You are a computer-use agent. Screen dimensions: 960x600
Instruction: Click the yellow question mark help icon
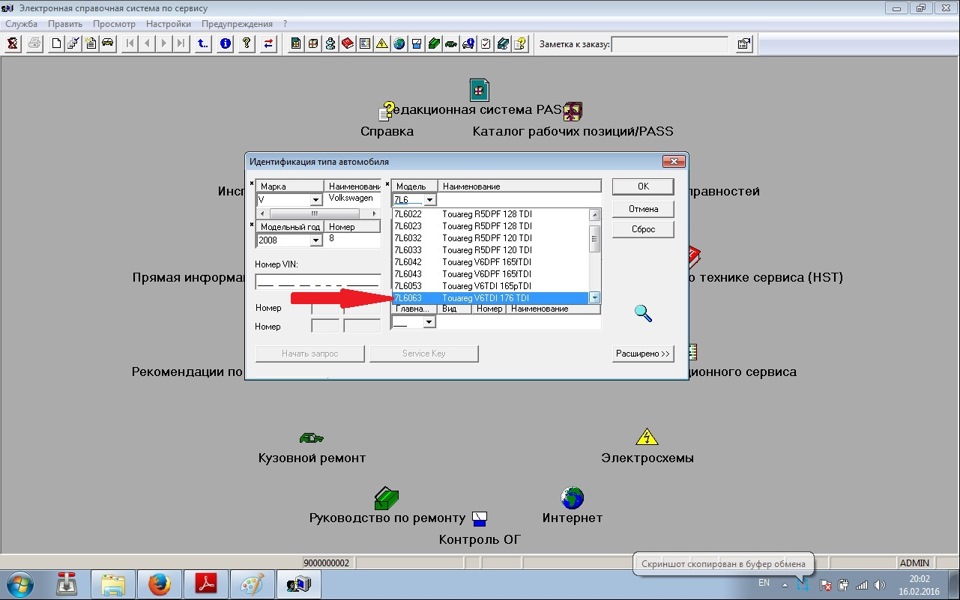[247, 43]
